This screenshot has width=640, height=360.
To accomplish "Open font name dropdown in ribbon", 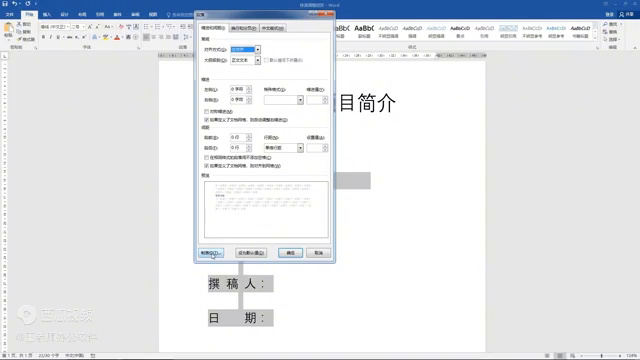I will (x=67, y=27).
